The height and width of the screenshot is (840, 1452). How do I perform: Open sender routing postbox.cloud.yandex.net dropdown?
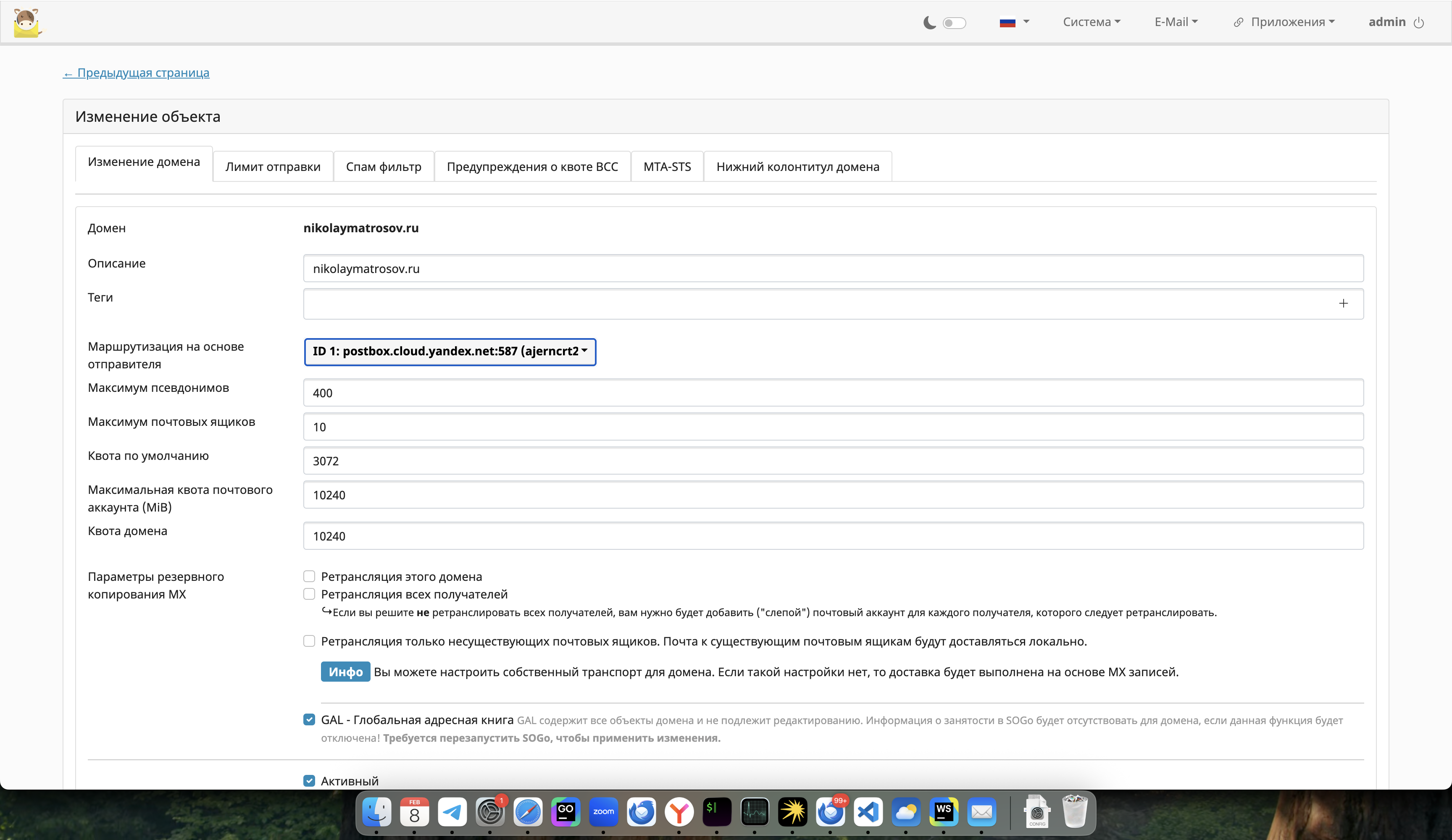(x=450, y=352)
